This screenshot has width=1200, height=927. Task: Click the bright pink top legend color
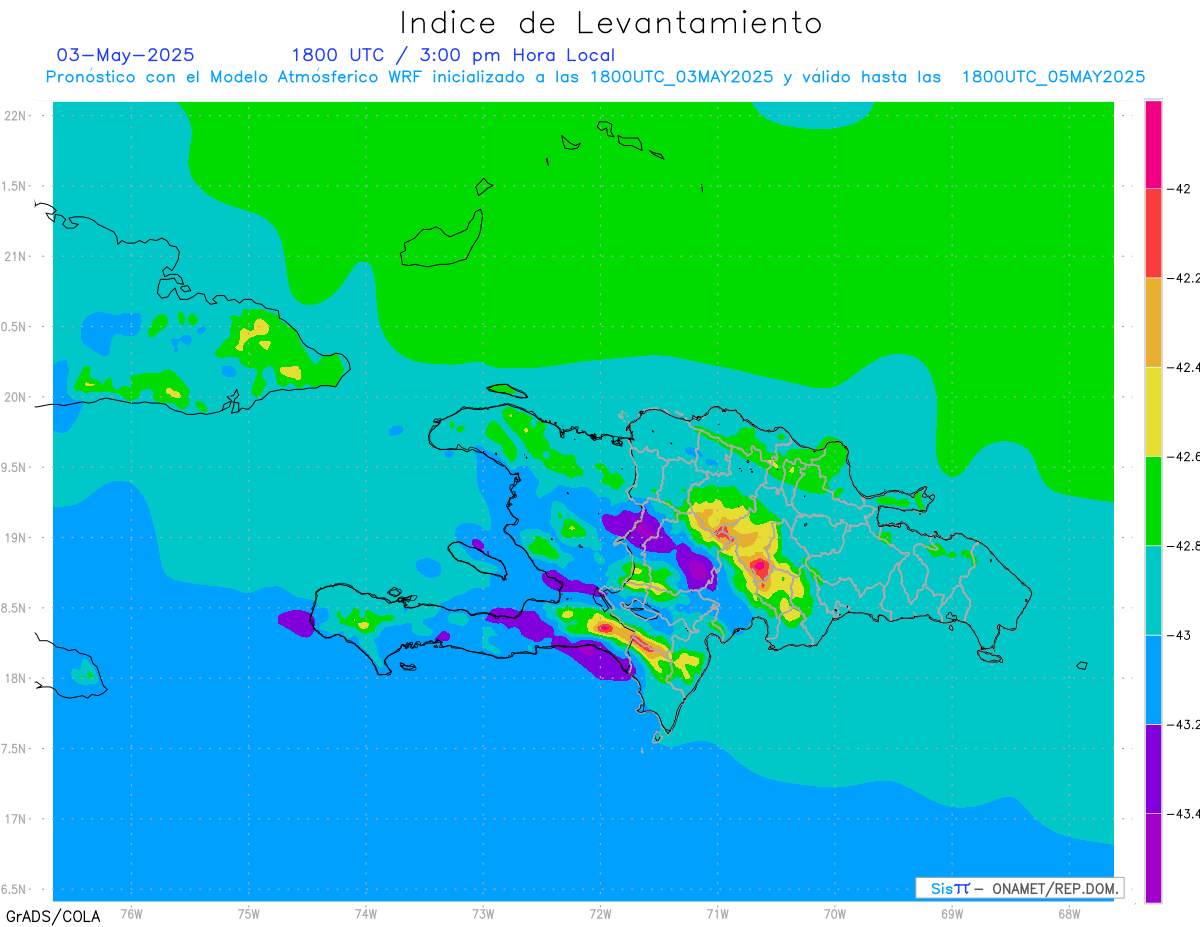click(x=1153, y=144)
